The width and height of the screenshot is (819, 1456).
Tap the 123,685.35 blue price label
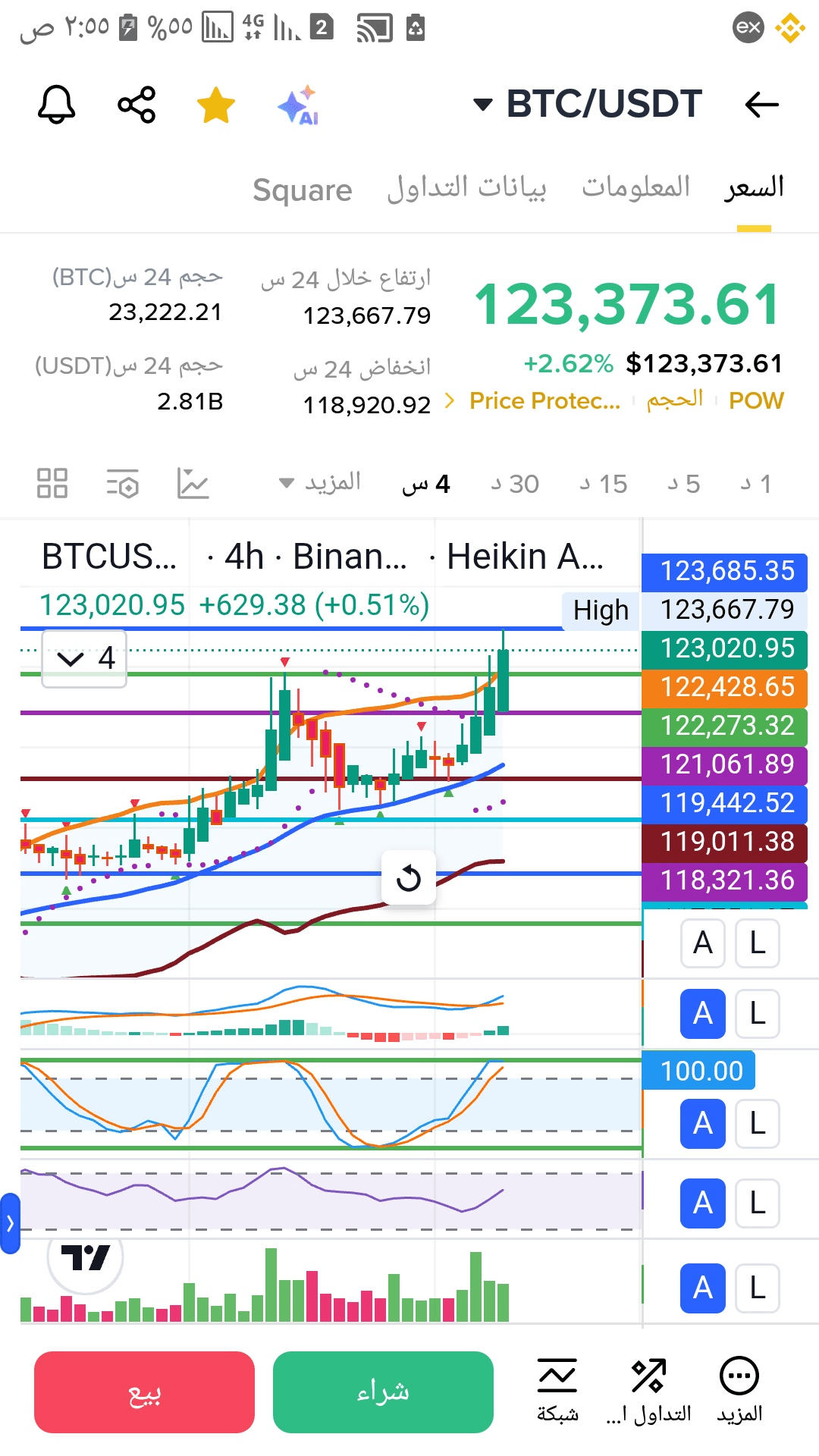coord(725,572)
